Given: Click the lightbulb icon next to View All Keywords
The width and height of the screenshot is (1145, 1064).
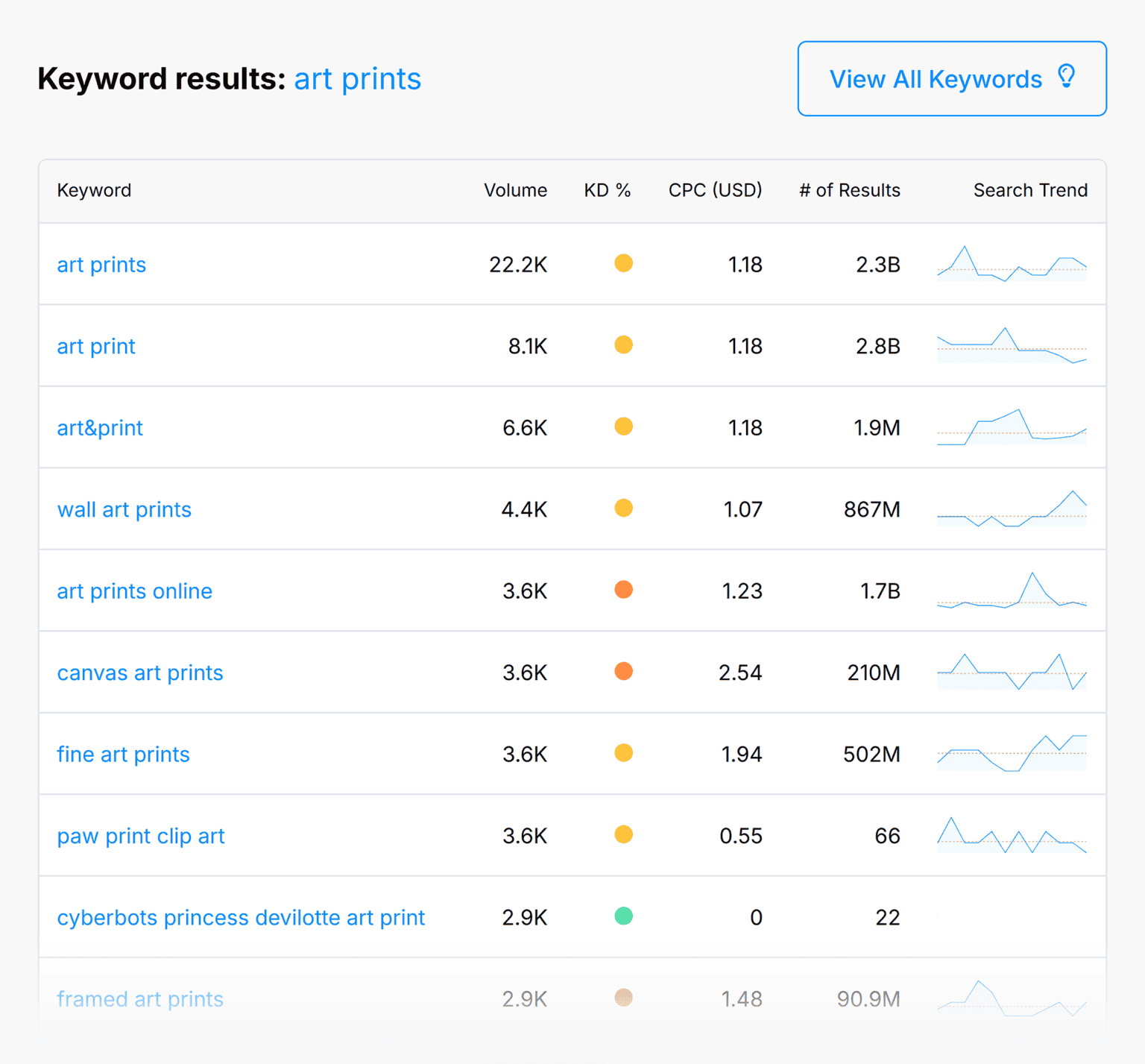Looking at the screenshot, I should coord(1067,77).
